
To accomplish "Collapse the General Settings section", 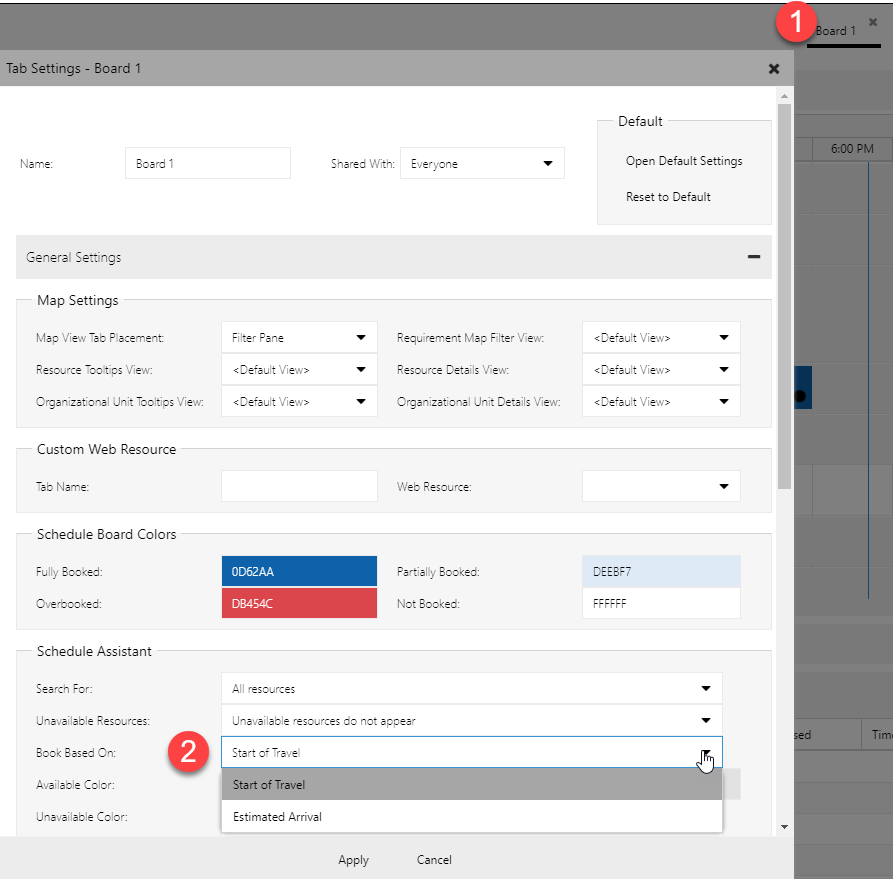I will [753, 257].
